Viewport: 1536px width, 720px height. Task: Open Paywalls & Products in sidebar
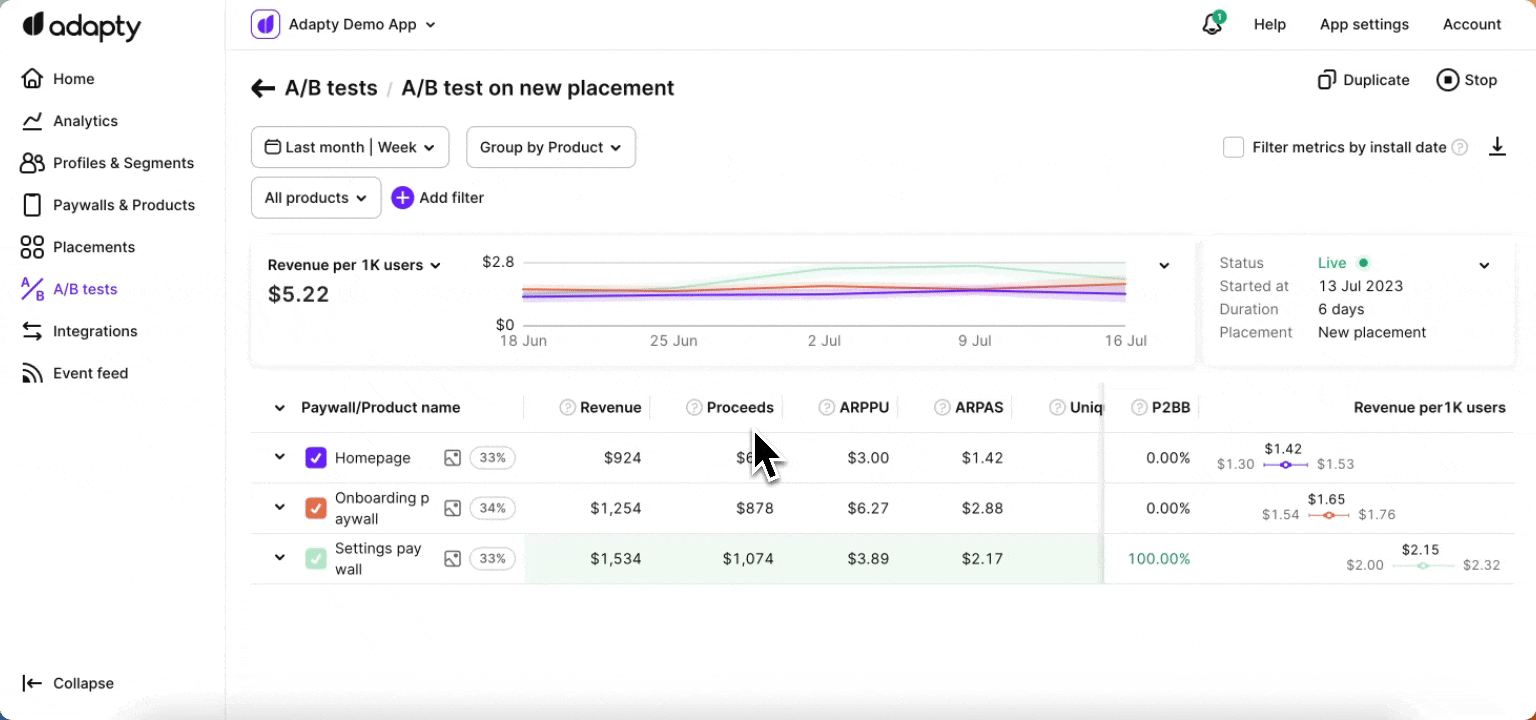click(123, 205)
